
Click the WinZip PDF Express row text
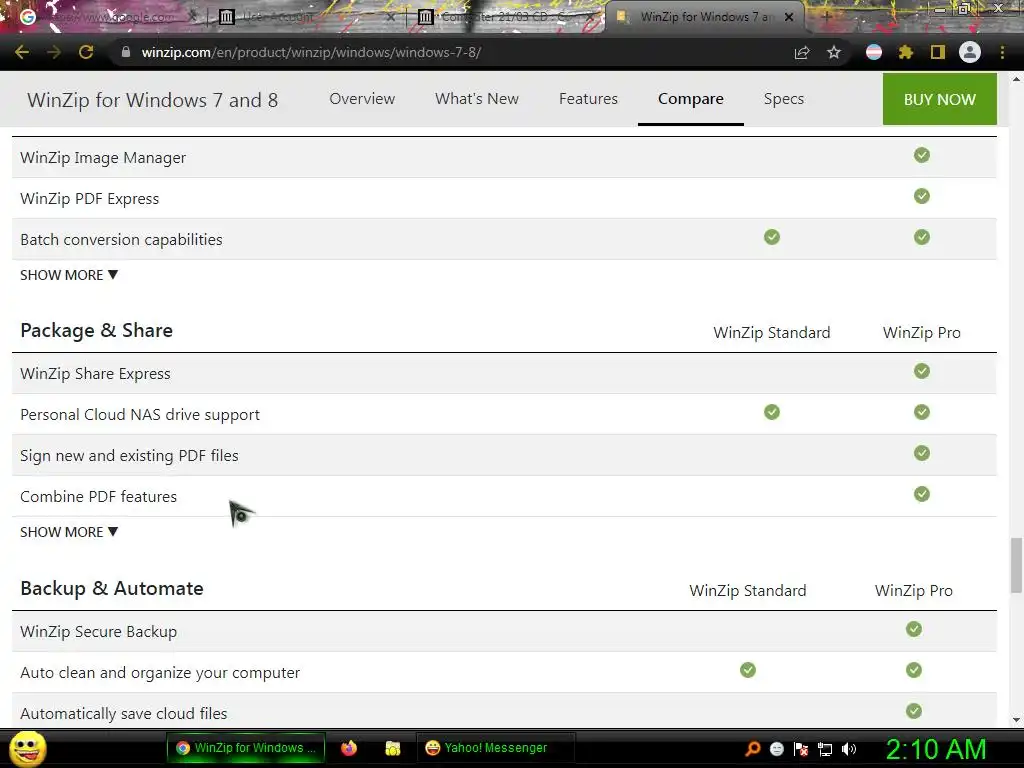coord(89,199)
